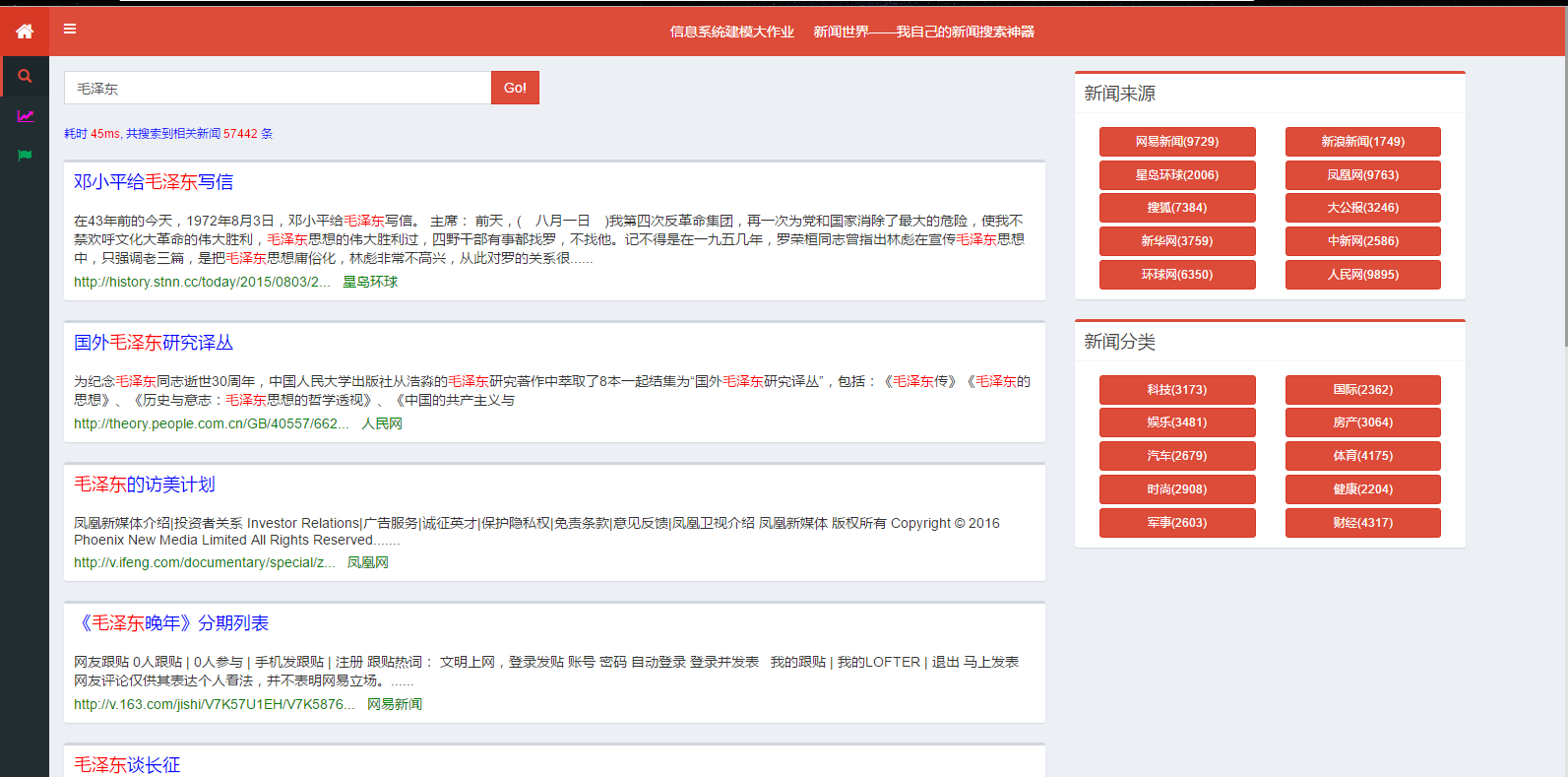Click the 星岛环球 source label under first result
Image resolution: width=1568 pixels, height=777 pixels.
point(370,282)
